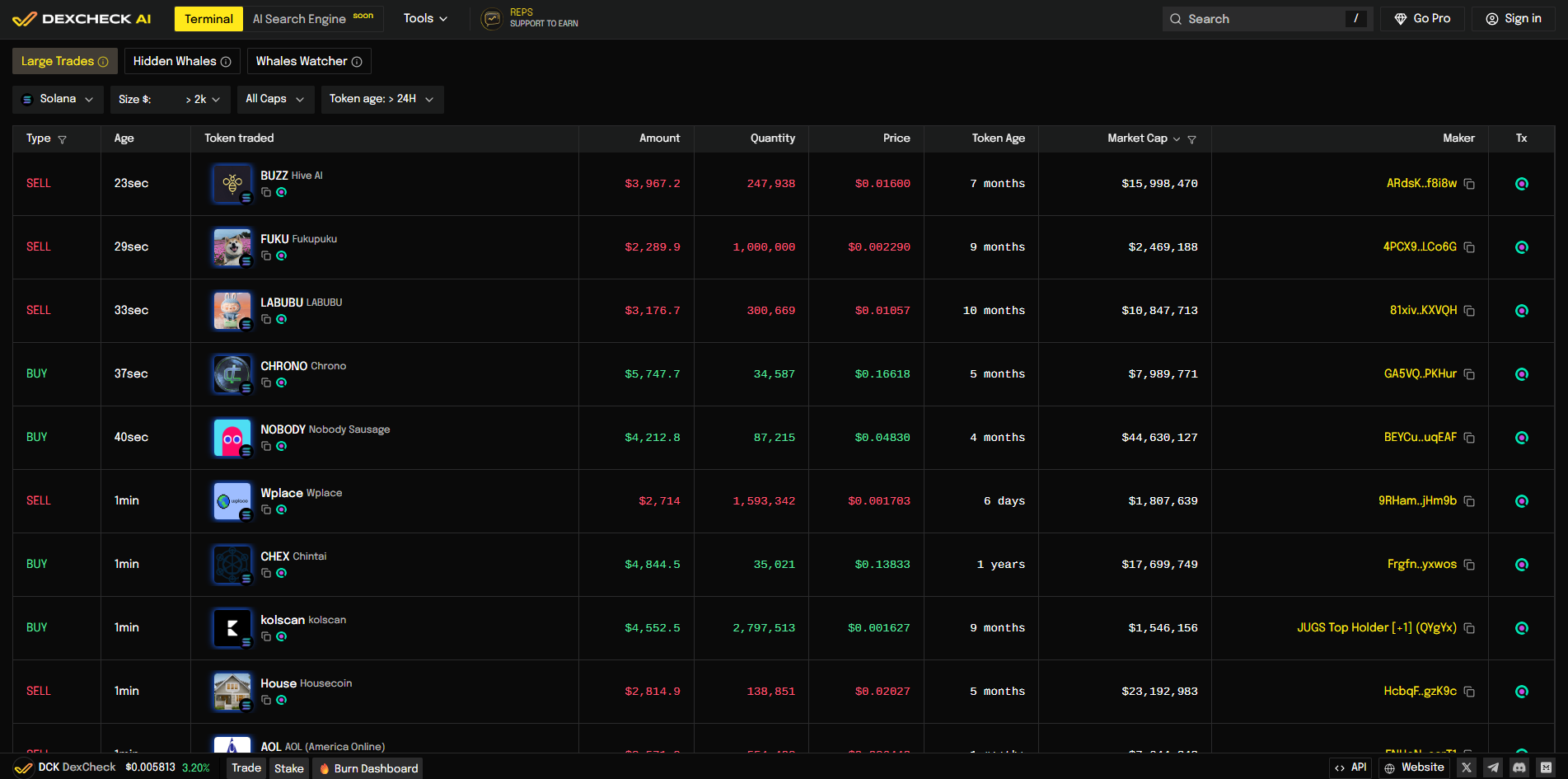Toggle the Market Cap column filter funnel
Viewport: 1568px width, 779px height.
(x=1192, y=138)
